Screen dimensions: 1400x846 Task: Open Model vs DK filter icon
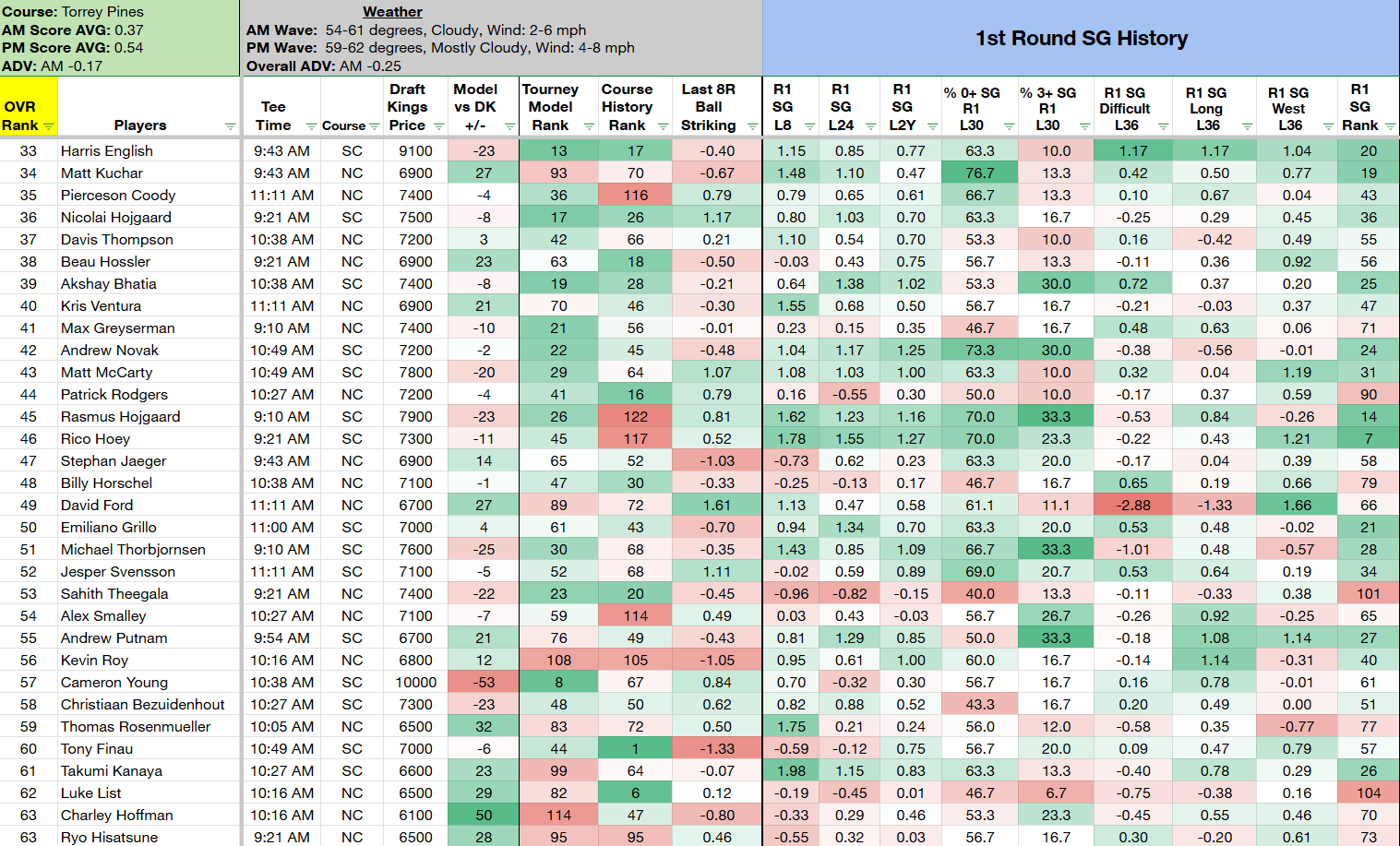pos(509,126)
